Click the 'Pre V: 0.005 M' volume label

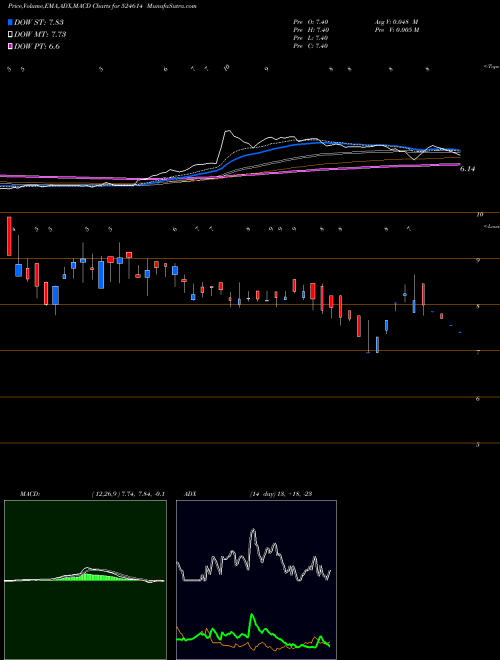(396, 30)
